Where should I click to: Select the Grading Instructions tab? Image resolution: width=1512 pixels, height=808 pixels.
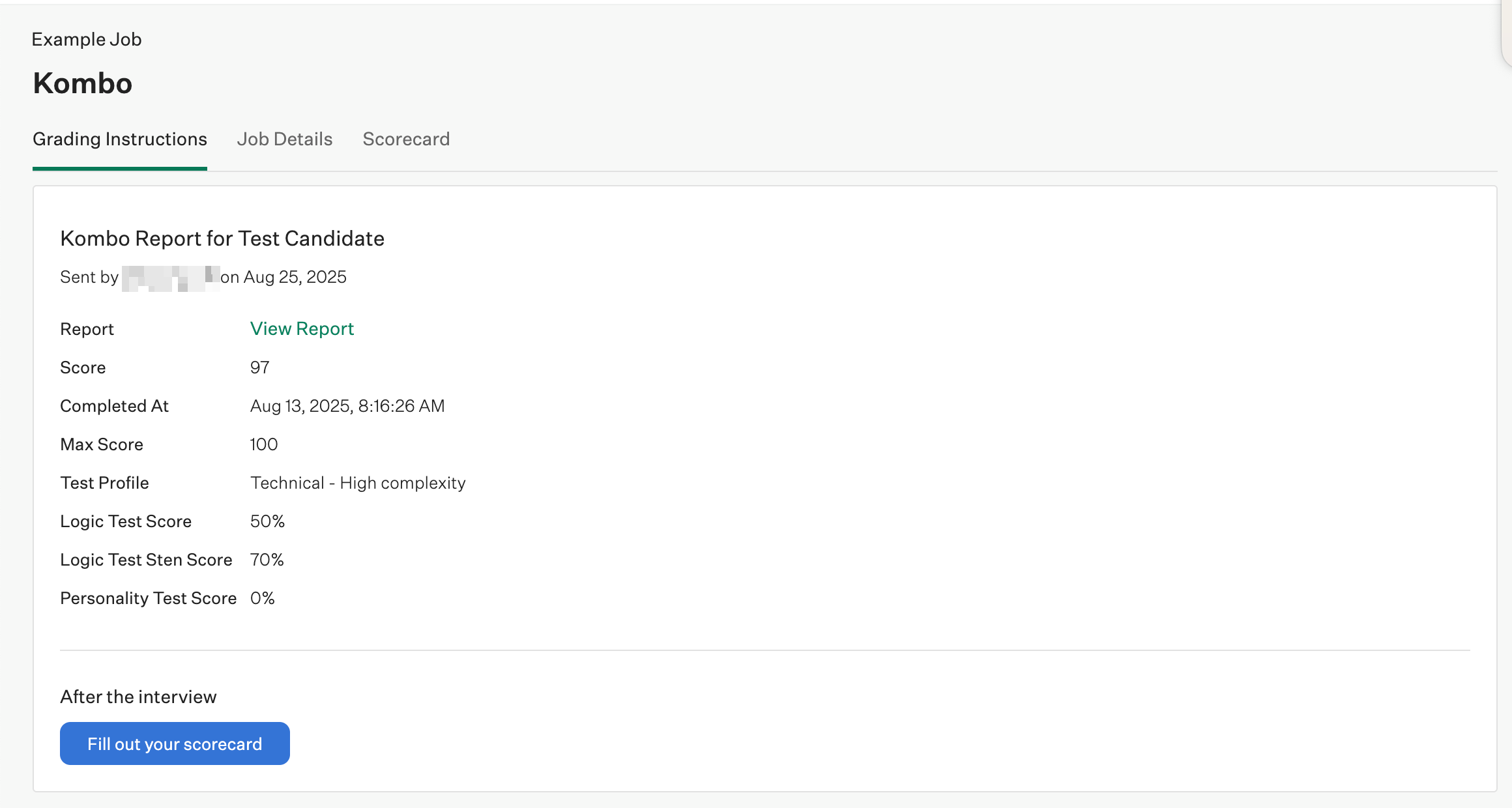(120, 139)
